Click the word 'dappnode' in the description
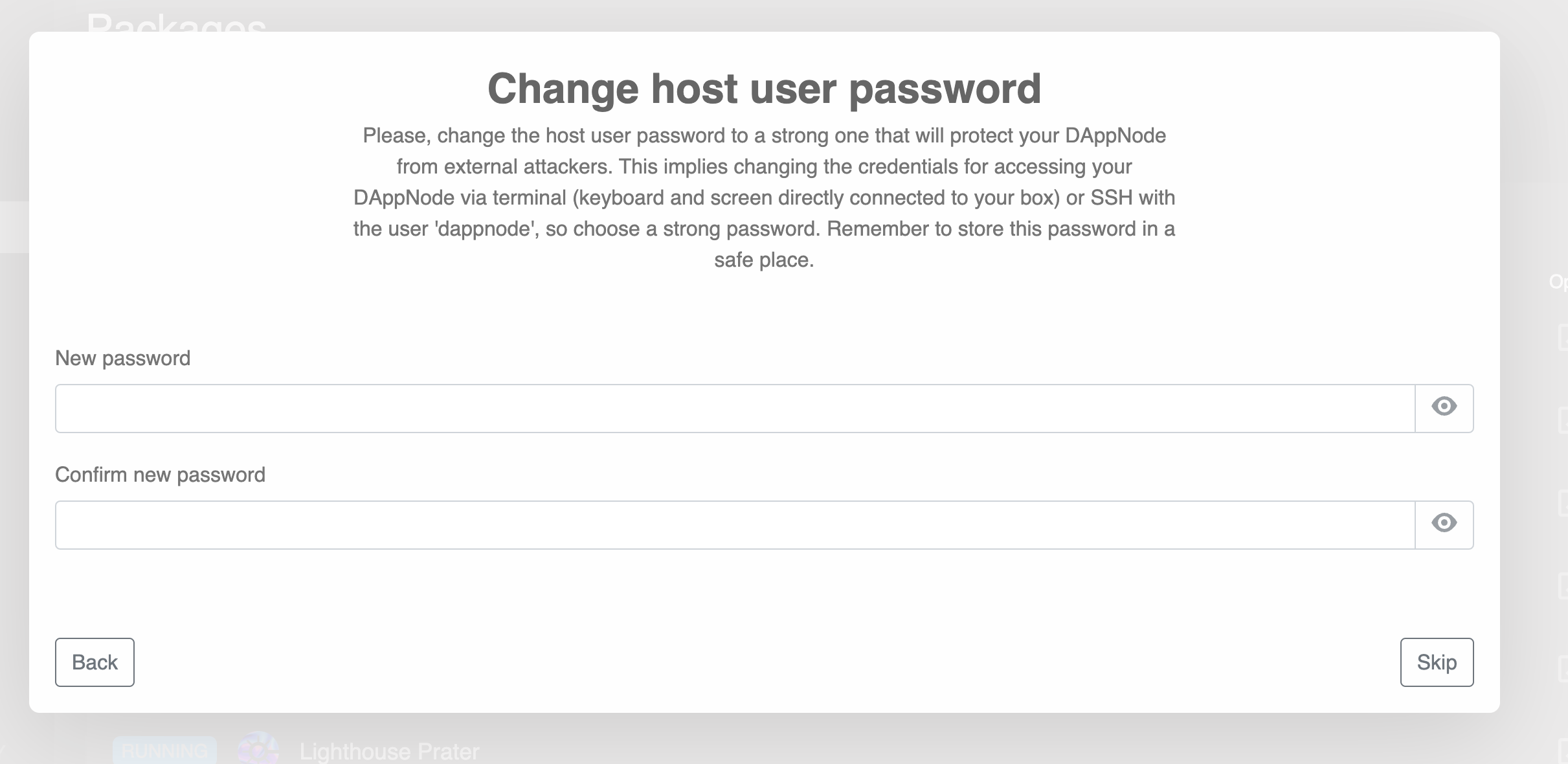Viewport: 1568px width, 764px height. click(x=486, y=229)
